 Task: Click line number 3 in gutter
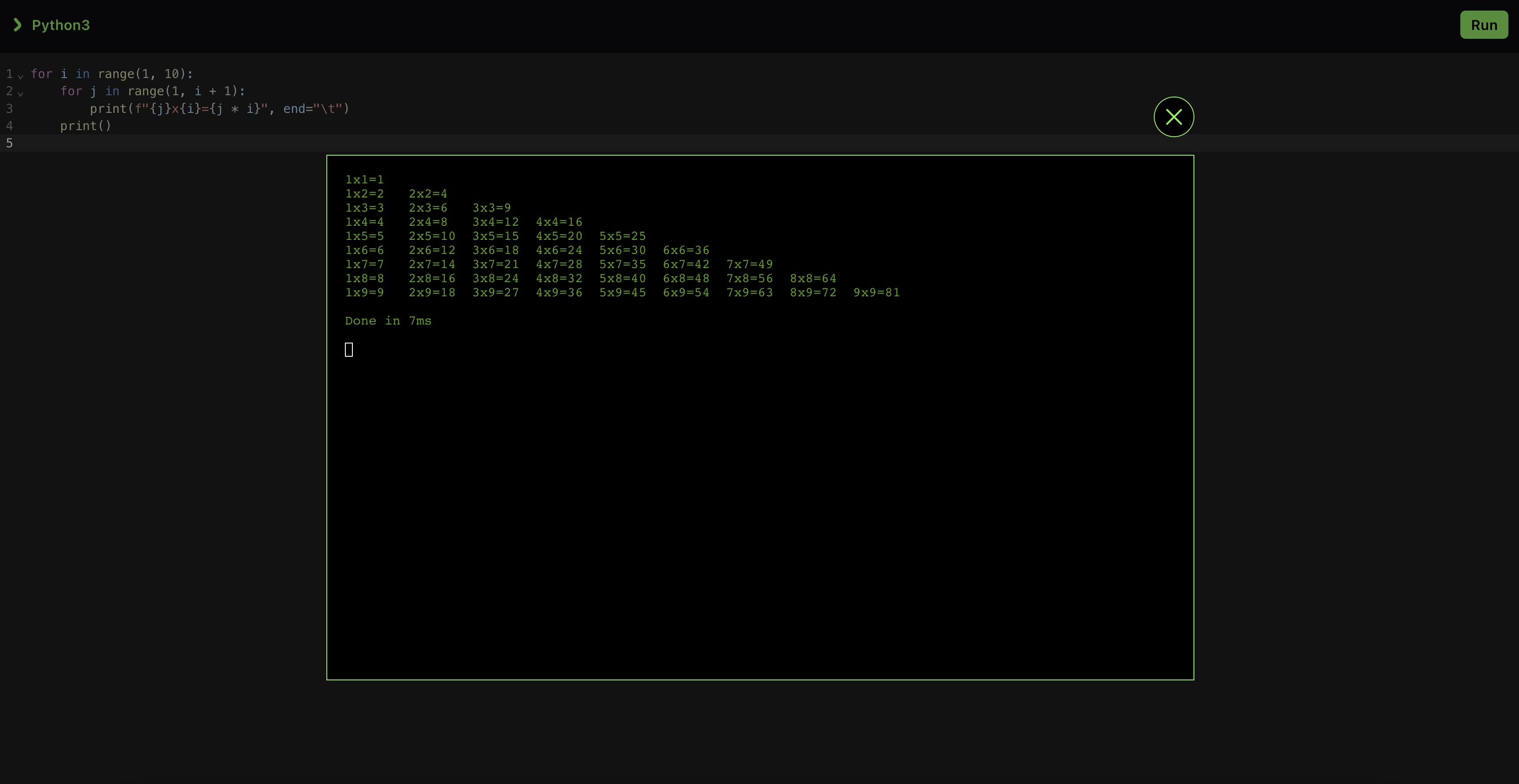(9, 108)
